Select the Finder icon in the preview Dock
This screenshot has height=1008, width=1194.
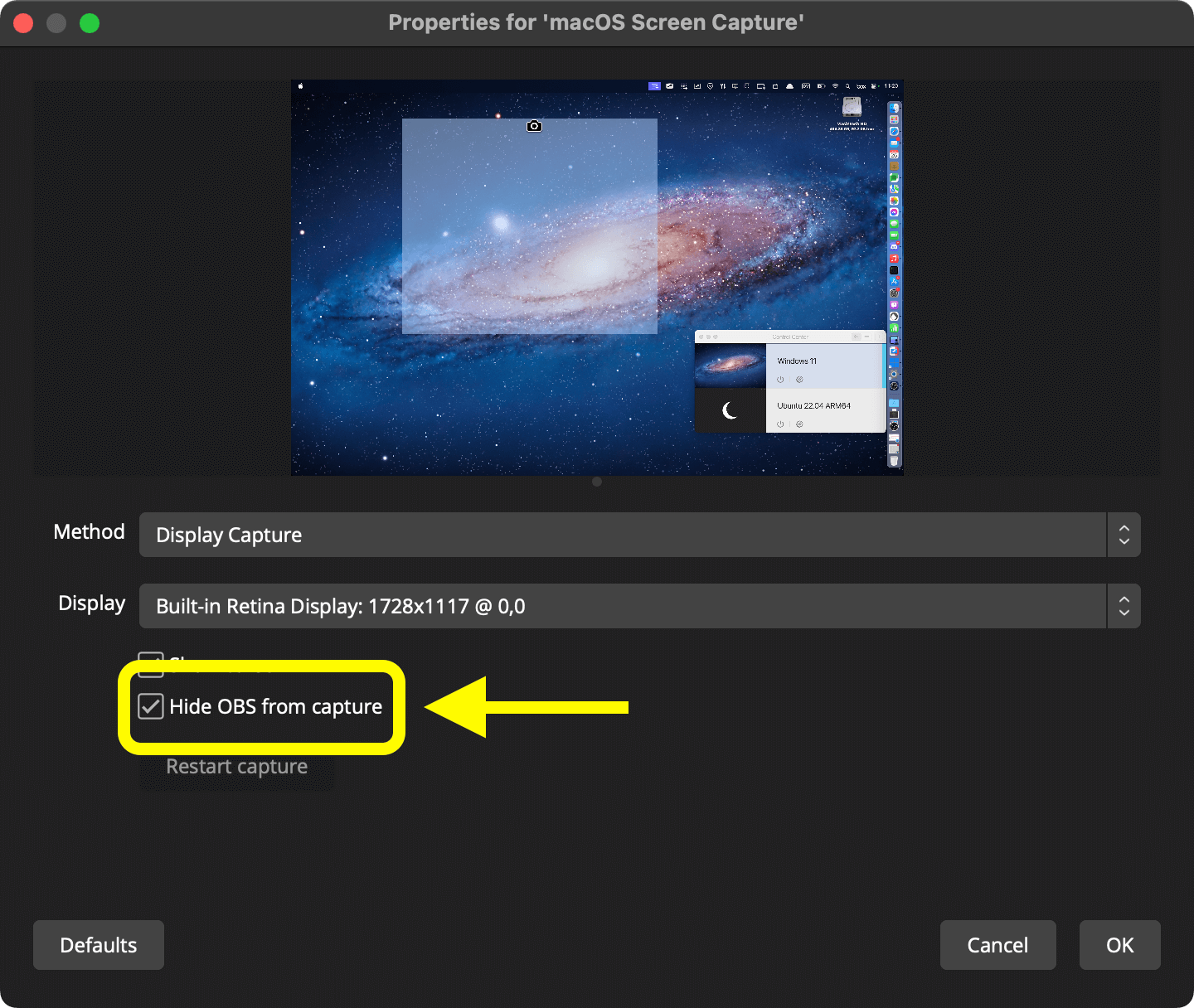coord(894,108)
